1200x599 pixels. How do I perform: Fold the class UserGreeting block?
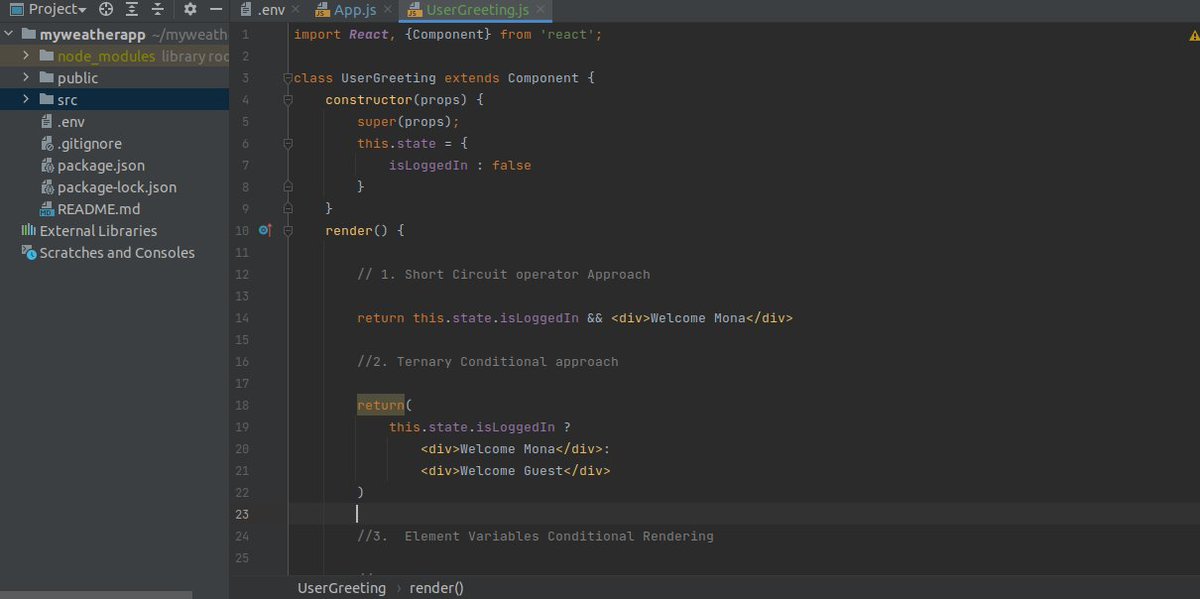pyautogui.click(x=288, y=78)
